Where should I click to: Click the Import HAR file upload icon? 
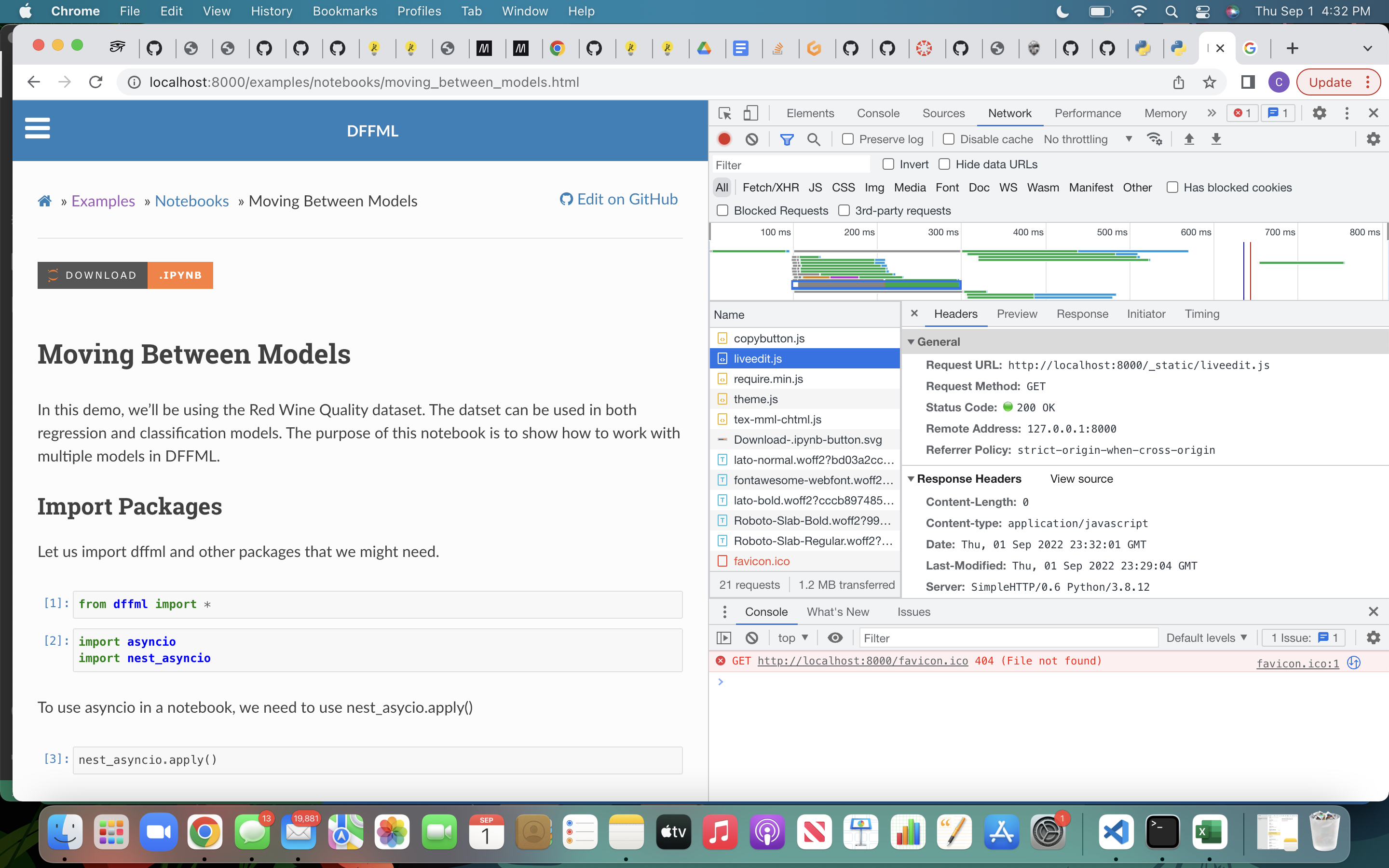tap(1189, 139)
